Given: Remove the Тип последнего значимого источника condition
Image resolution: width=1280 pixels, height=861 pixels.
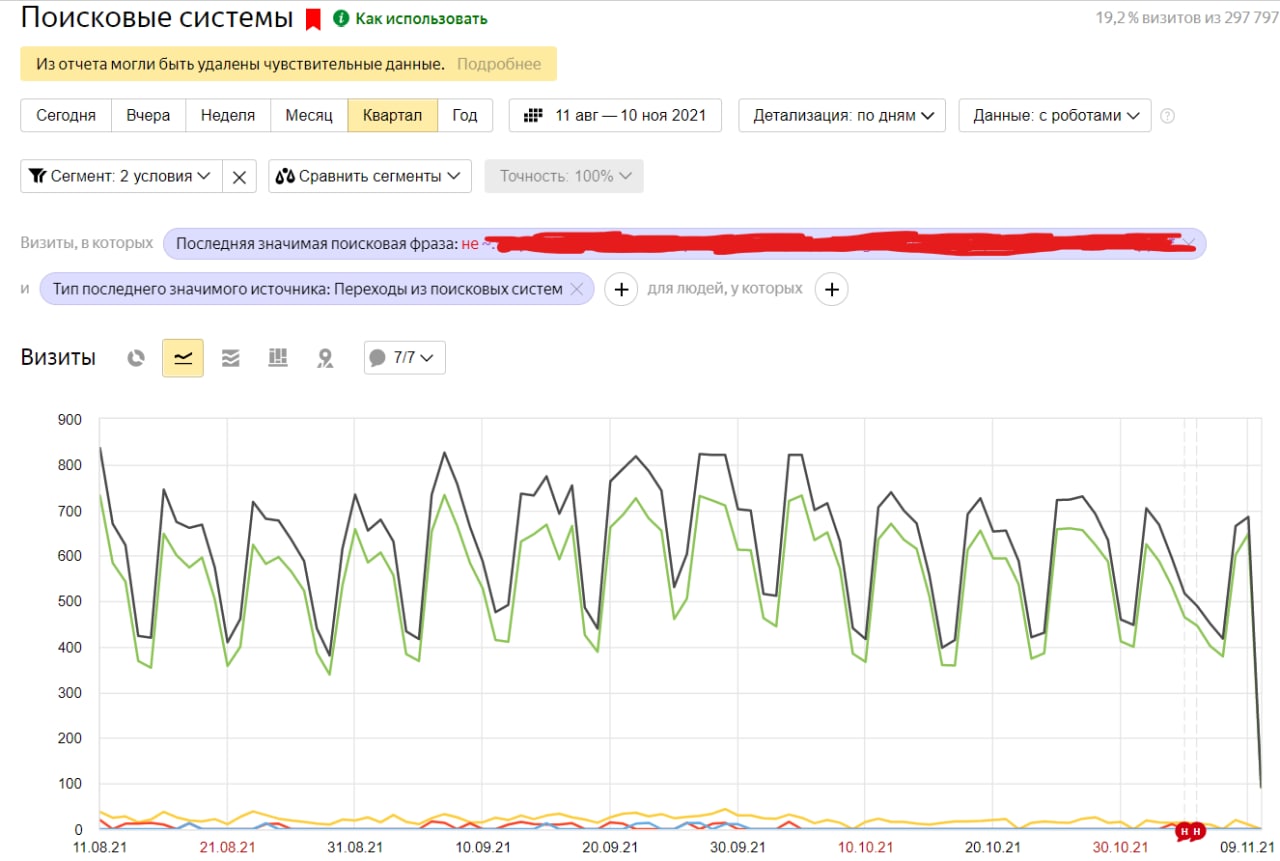Looking at the screenshot, I should click(x=576, y=289).
